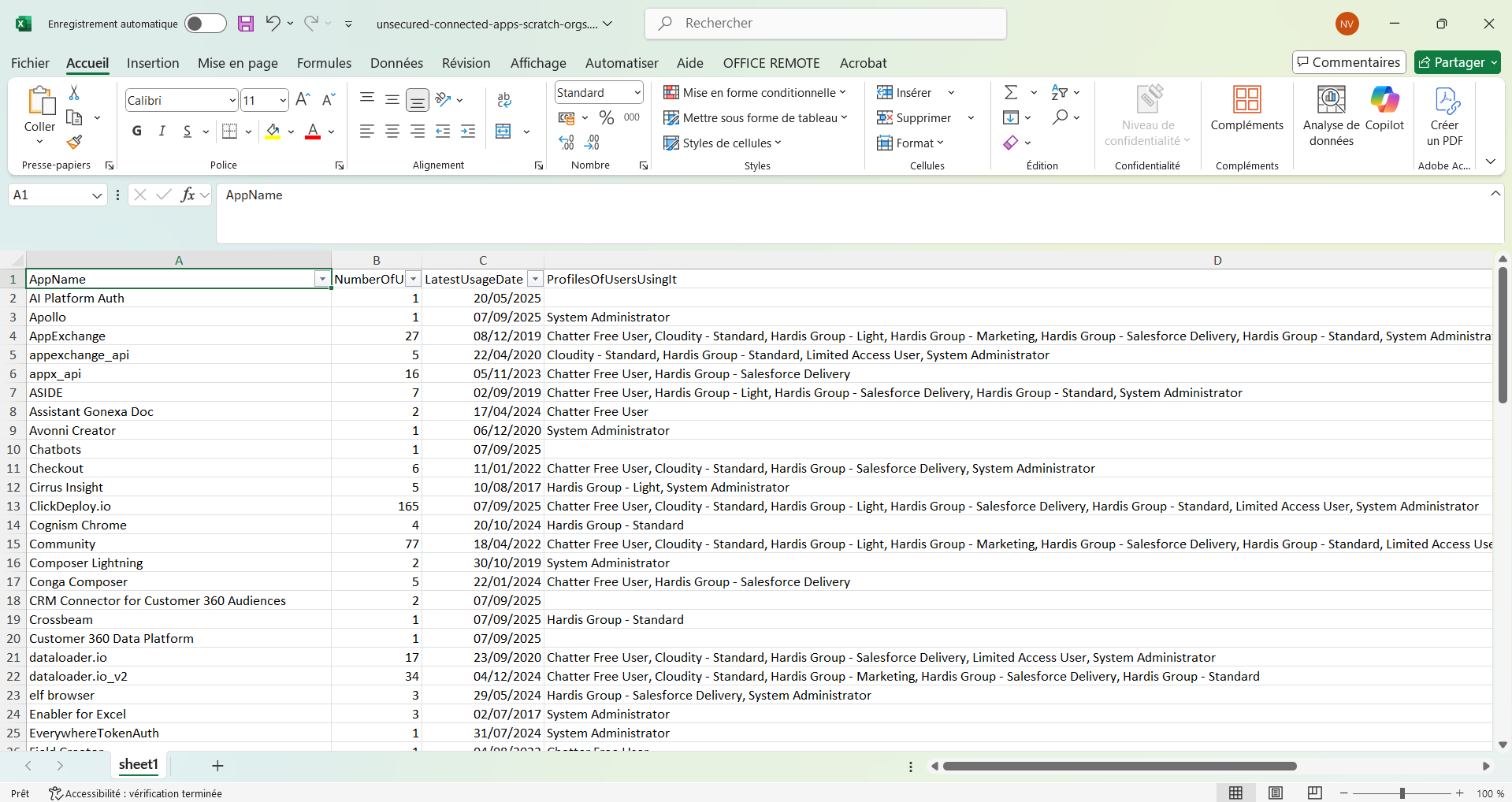Viewport: 1512px width, 802px height.
Task: Click the AutoSum sigma icon
Action: coord(1011,92)
